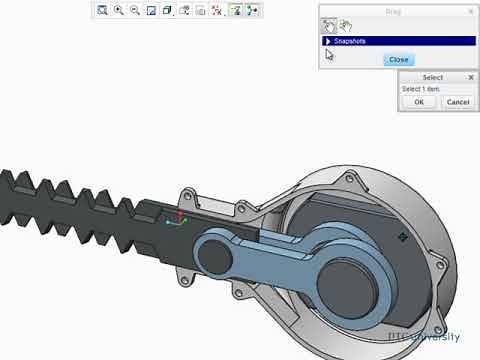Activate the Zoom Out tool
The height and width of the screenshot is (360, 480).
[x=135, y=10]
